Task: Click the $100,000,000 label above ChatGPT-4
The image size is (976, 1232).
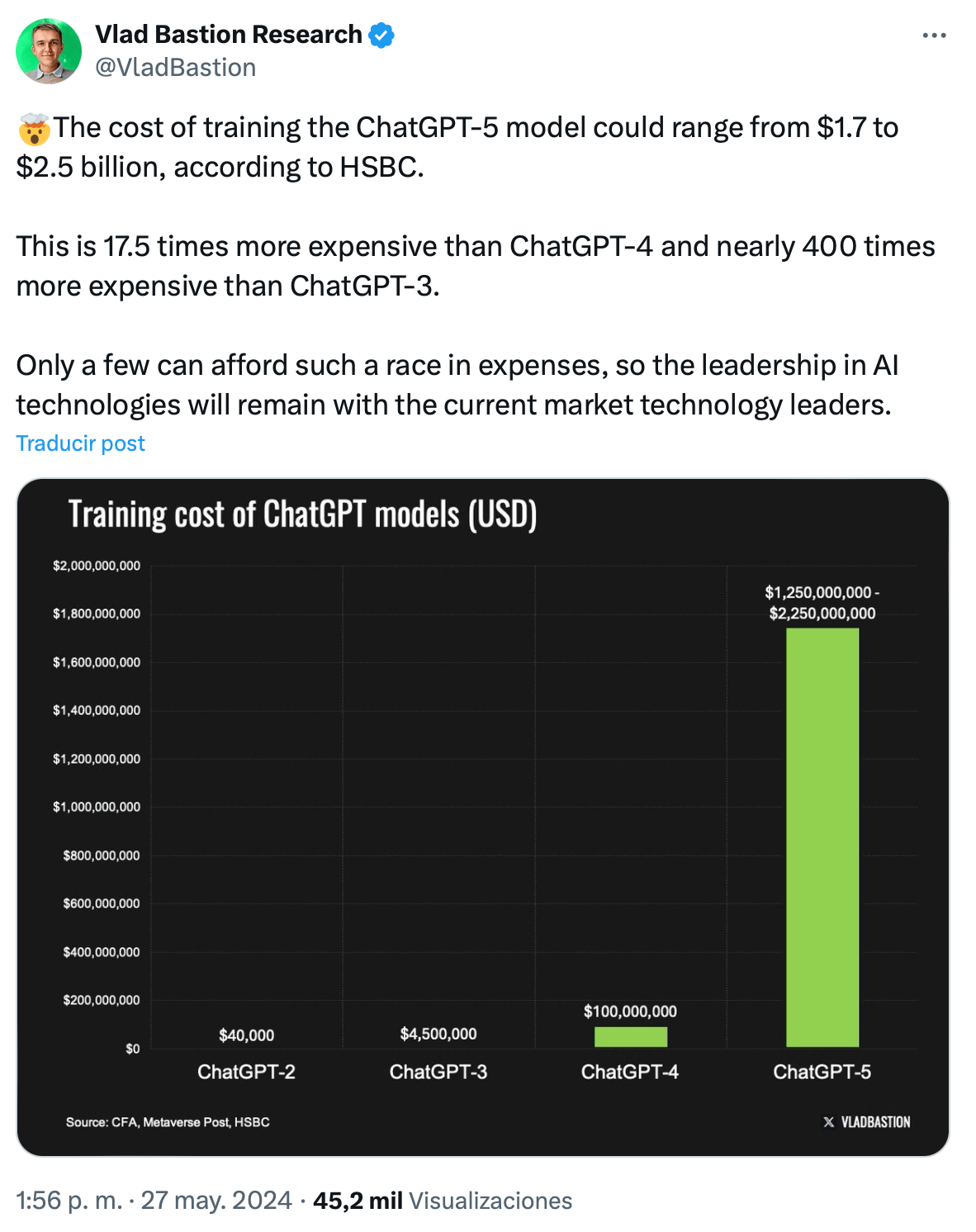Action: (630, 1012)
